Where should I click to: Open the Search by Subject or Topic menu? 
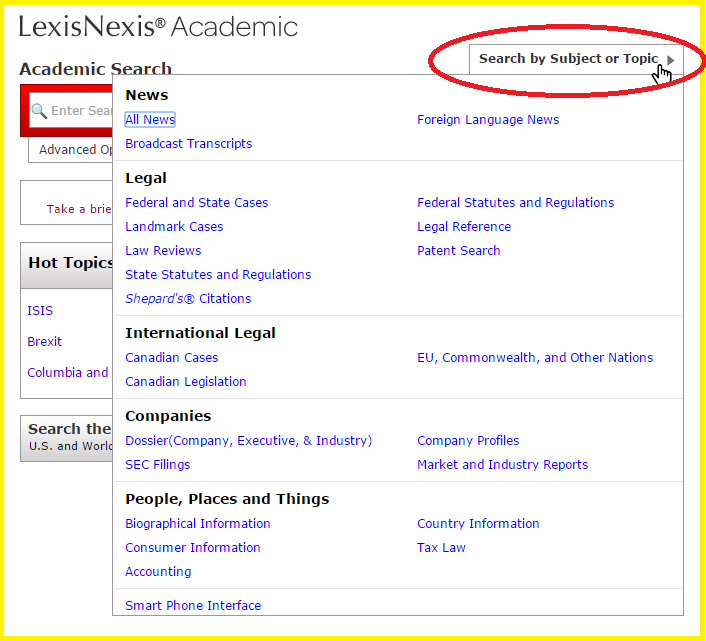pyautogui.click(x=576, y=59)
